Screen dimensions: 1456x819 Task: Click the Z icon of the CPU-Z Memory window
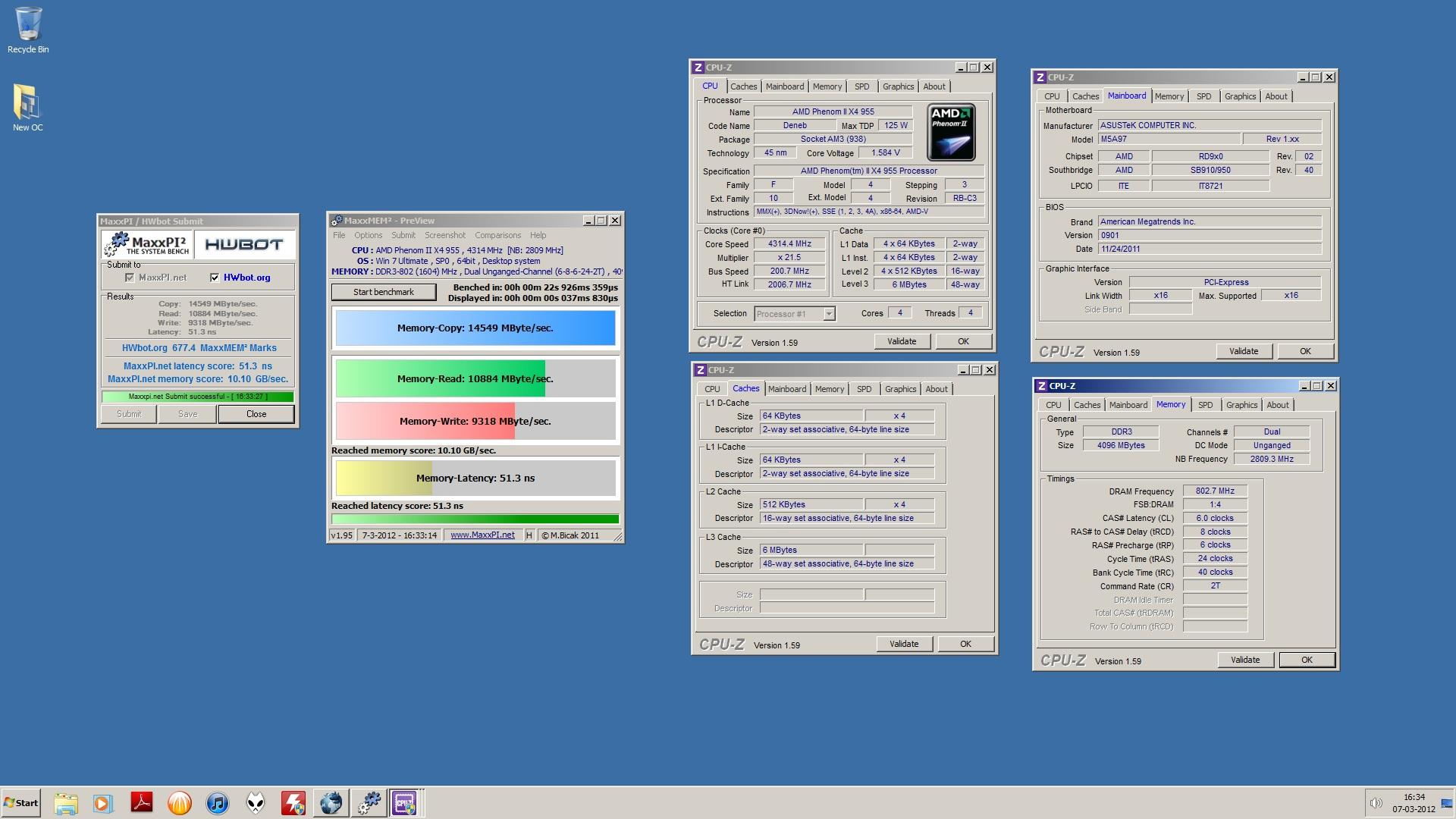pyautogui.click(x=1042, y=386)
